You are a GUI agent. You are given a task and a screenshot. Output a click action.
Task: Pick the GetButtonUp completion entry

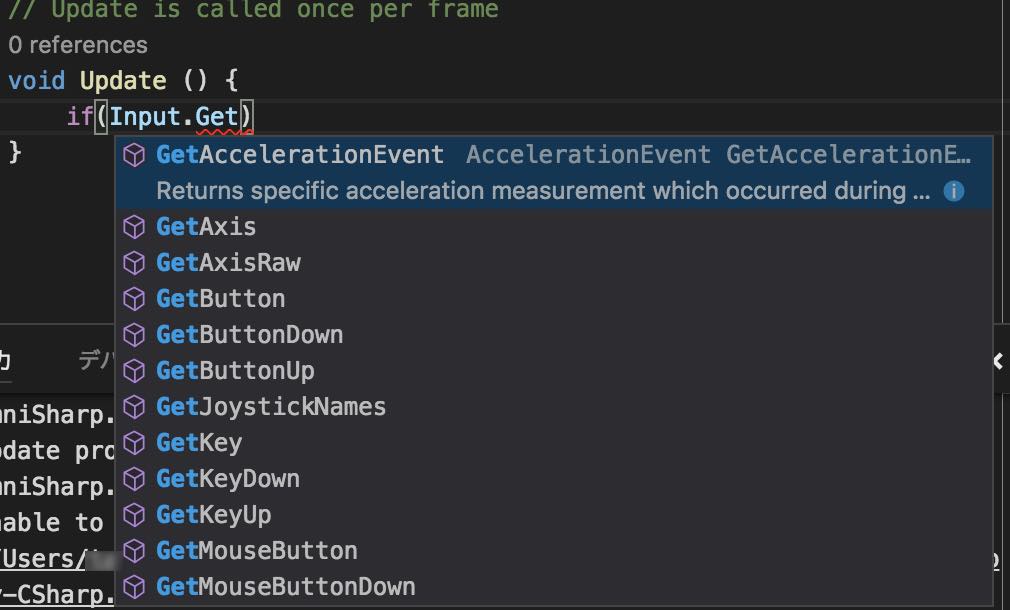[554, 371]
